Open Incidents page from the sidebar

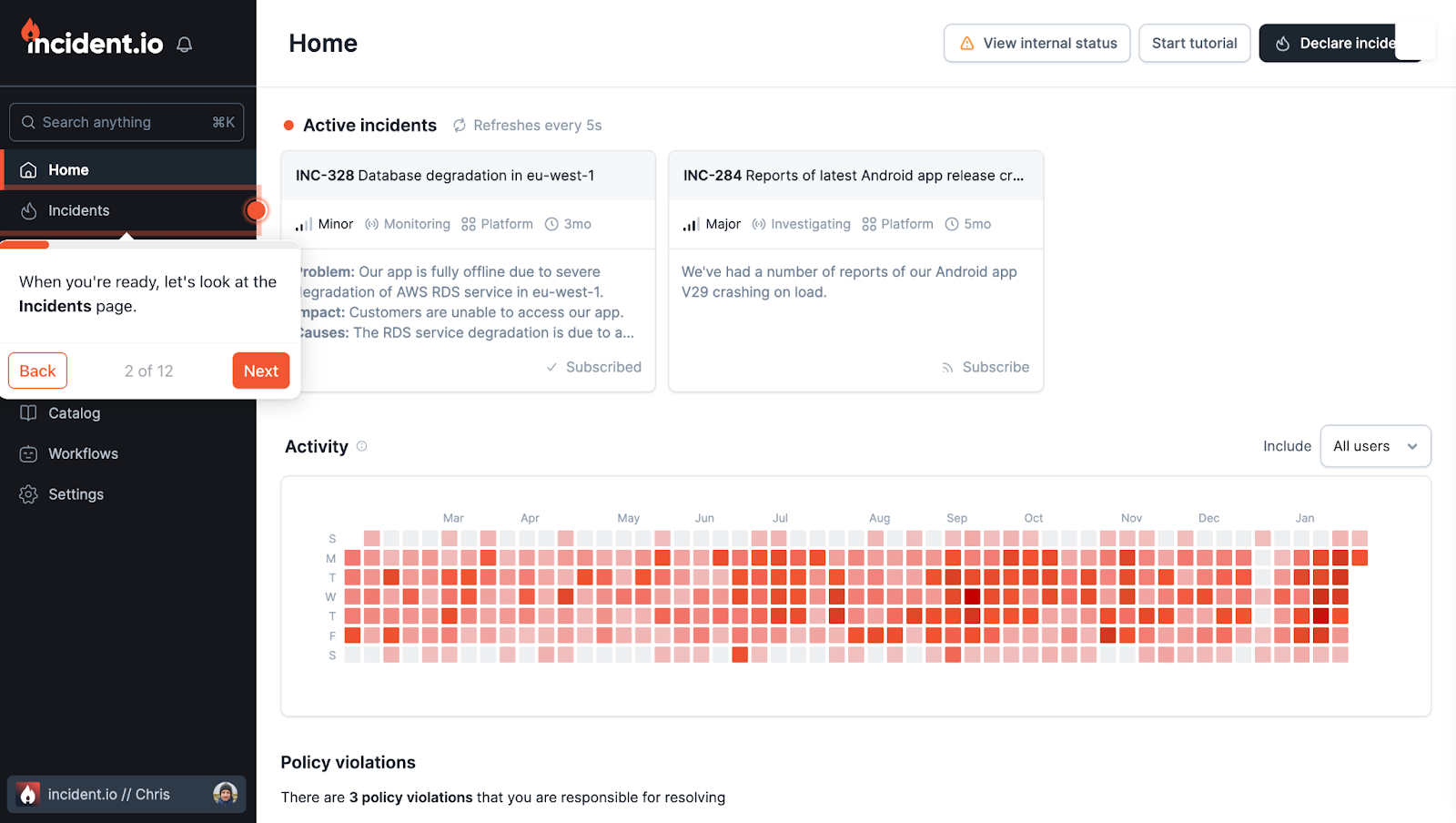coord(128,210)
